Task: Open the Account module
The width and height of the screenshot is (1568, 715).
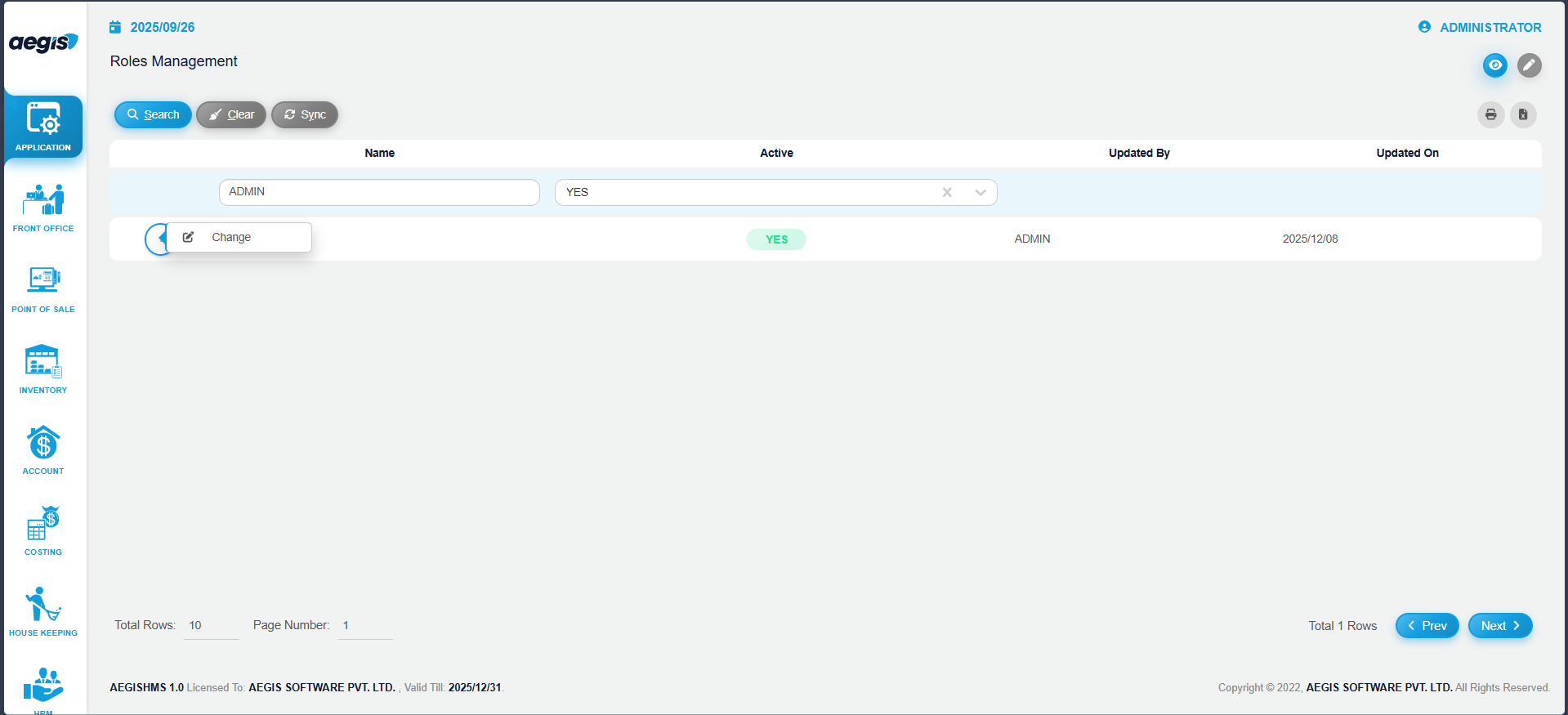Action: click(43, 450)
